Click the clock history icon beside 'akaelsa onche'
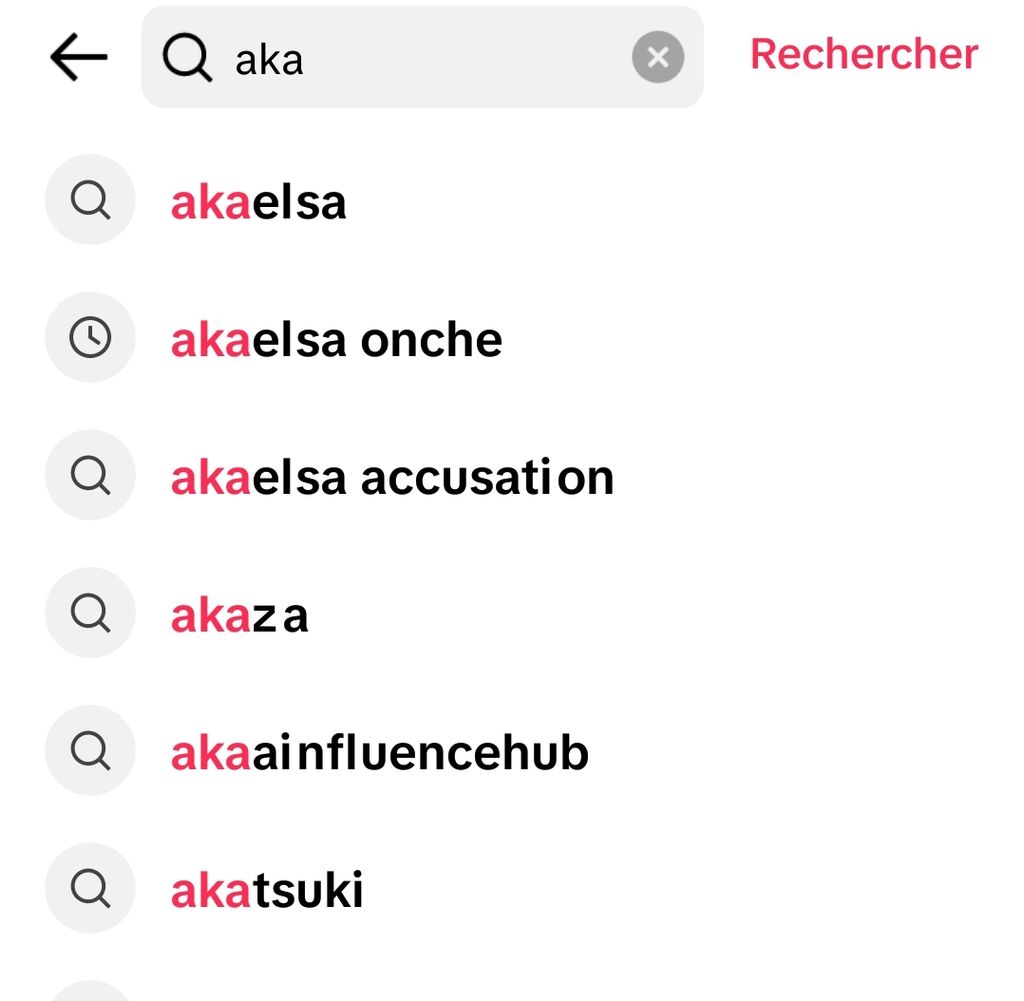This screenshot has width=1024, height=1001. 90,338
